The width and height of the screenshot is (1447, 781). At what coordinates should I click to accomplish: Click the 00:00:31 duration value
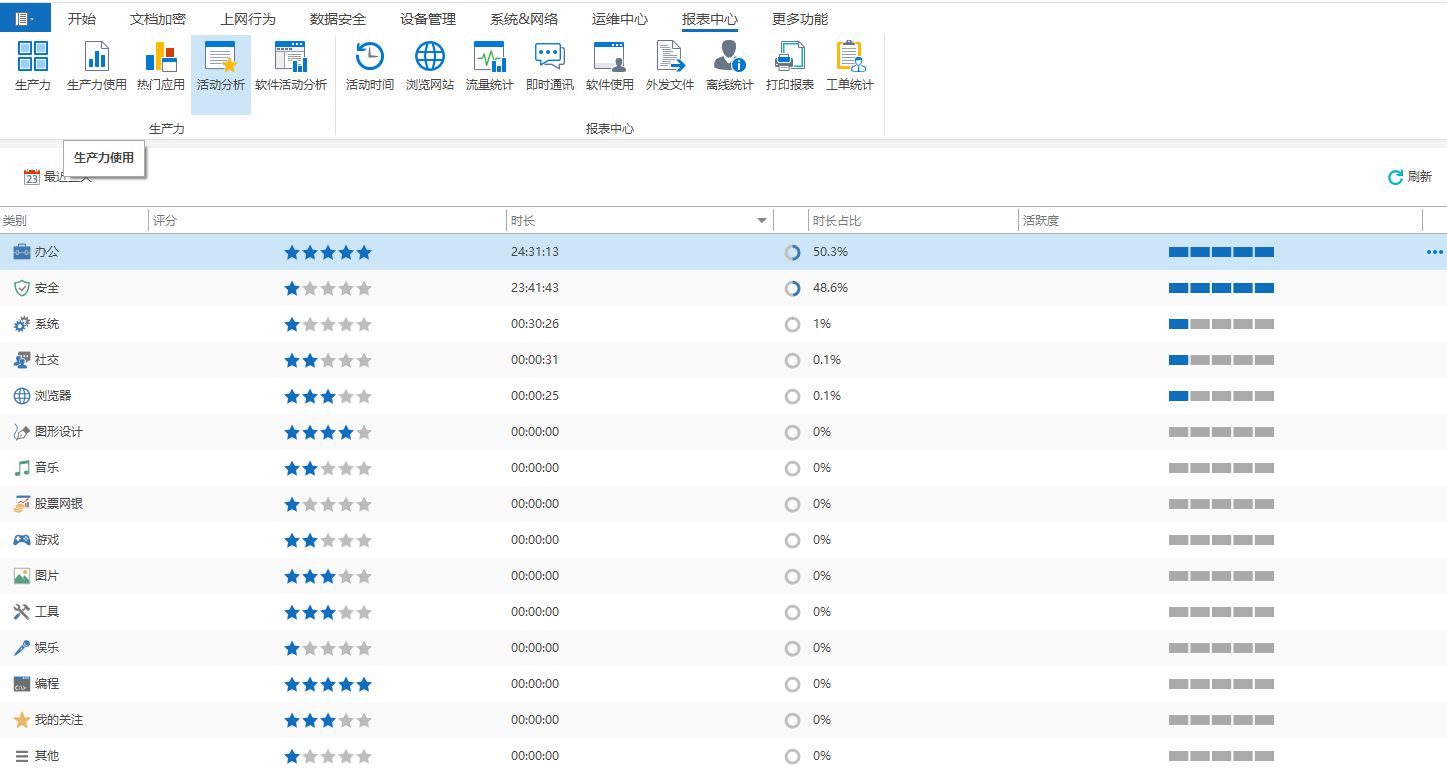535,360
